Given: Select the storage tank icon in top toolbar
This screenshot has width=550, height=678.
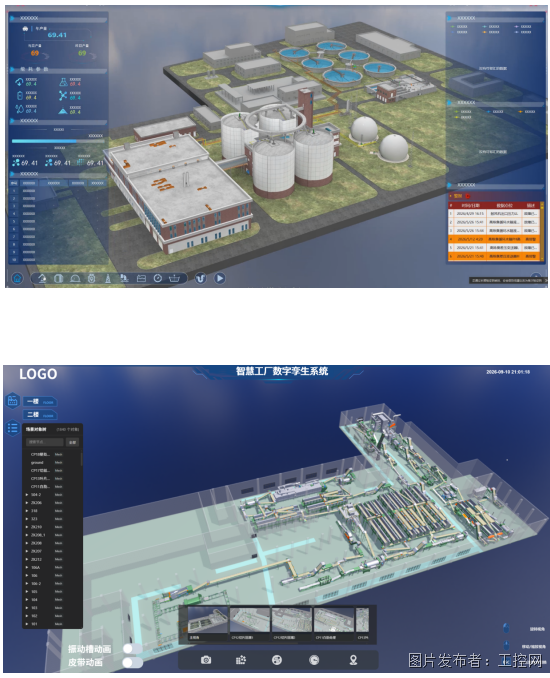Looking at the screenshot, I should (58, 278).
